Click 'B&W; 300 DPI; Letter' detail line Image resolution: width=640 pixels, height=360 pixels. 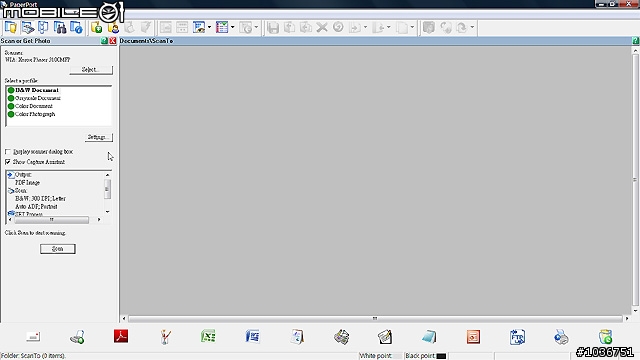[x=40, y=199]
